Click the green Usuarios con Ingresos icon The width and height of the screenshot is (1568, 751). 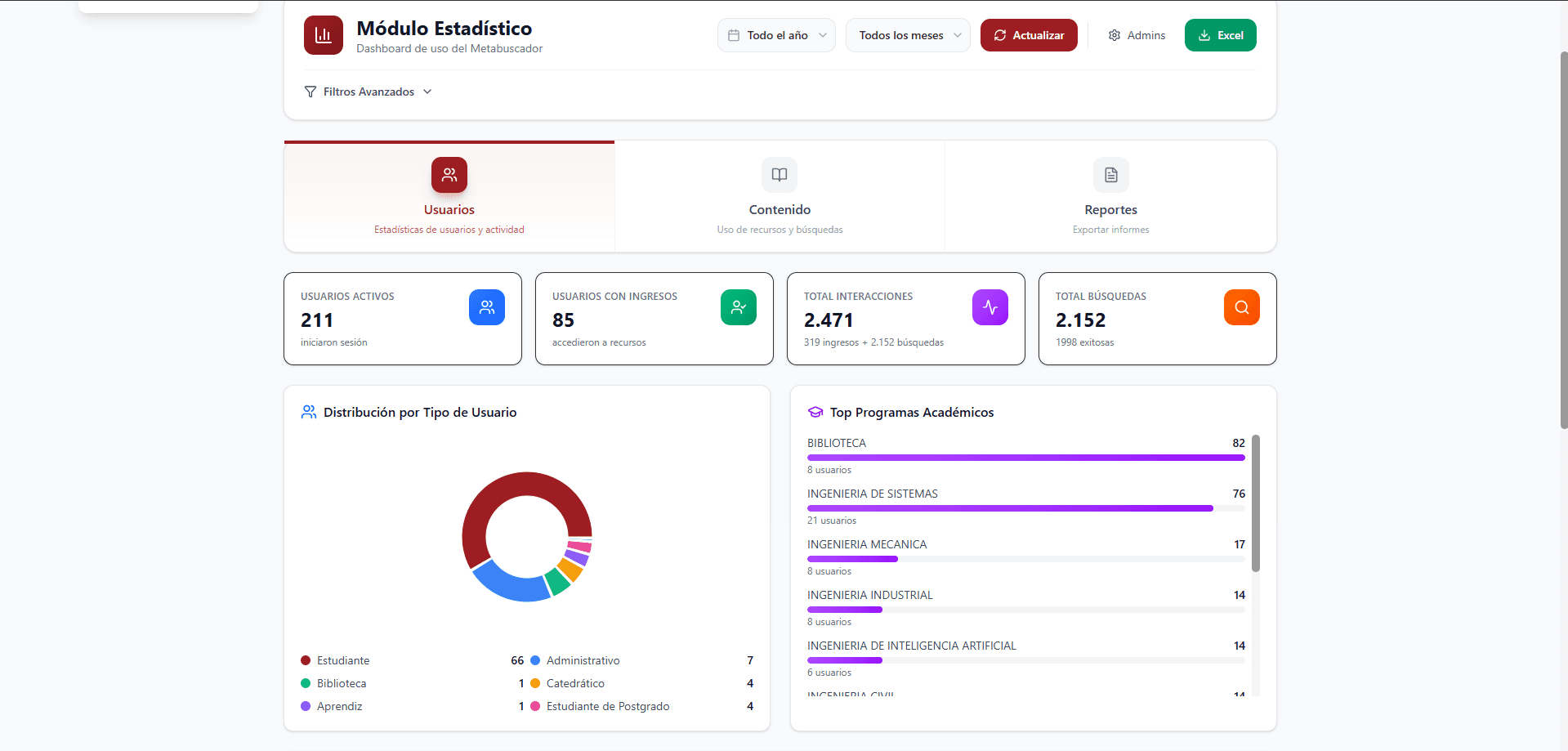pos(738,307)
